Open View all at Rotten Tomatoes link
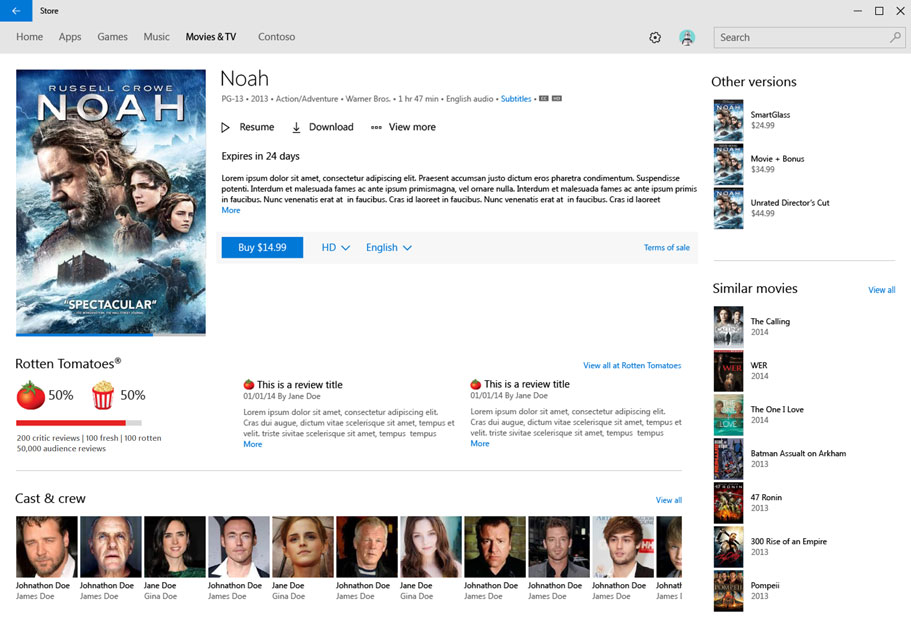Image resolution: width=911 pixels, height=626 pixels. (x=632, y=366)
